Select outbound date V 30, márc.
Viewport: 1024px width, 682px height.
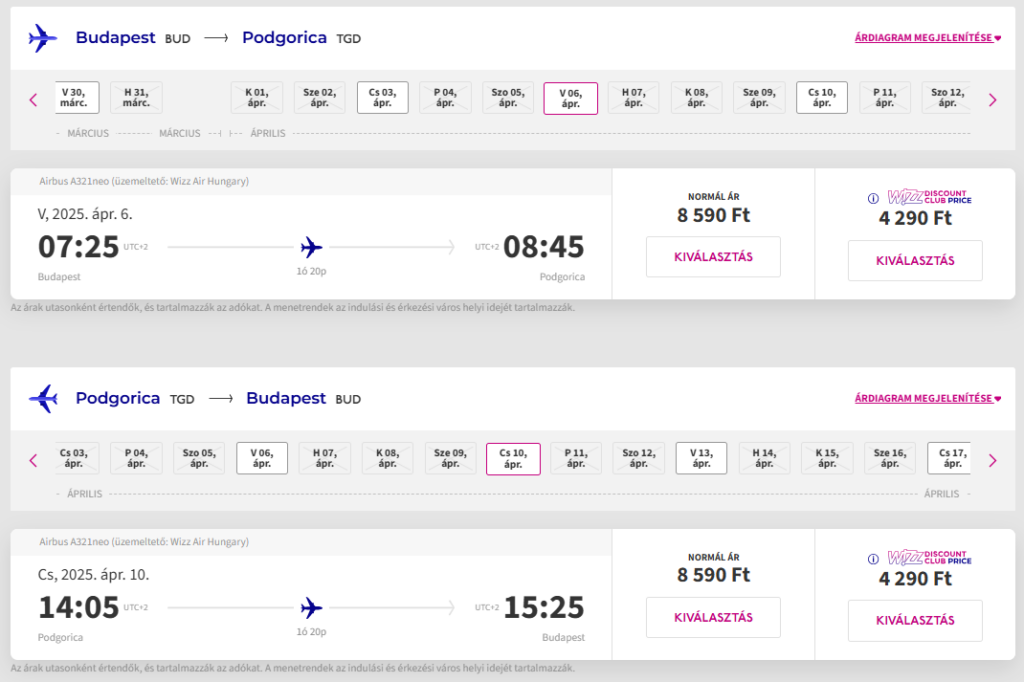click(76, 98)
